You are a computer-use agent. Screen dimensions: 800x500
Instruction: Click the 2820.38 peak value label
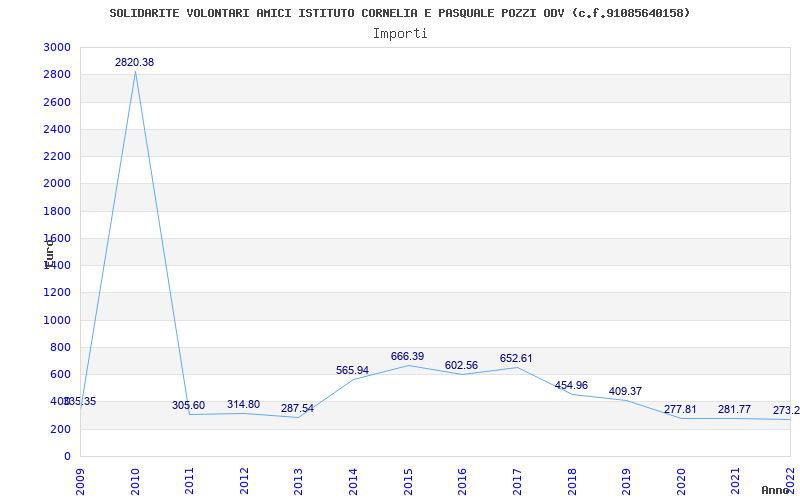coord(134,62)
